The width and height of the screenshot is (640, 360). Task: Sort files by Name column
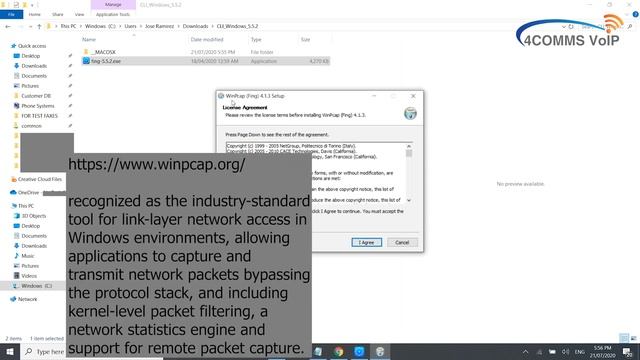[89, 40]
